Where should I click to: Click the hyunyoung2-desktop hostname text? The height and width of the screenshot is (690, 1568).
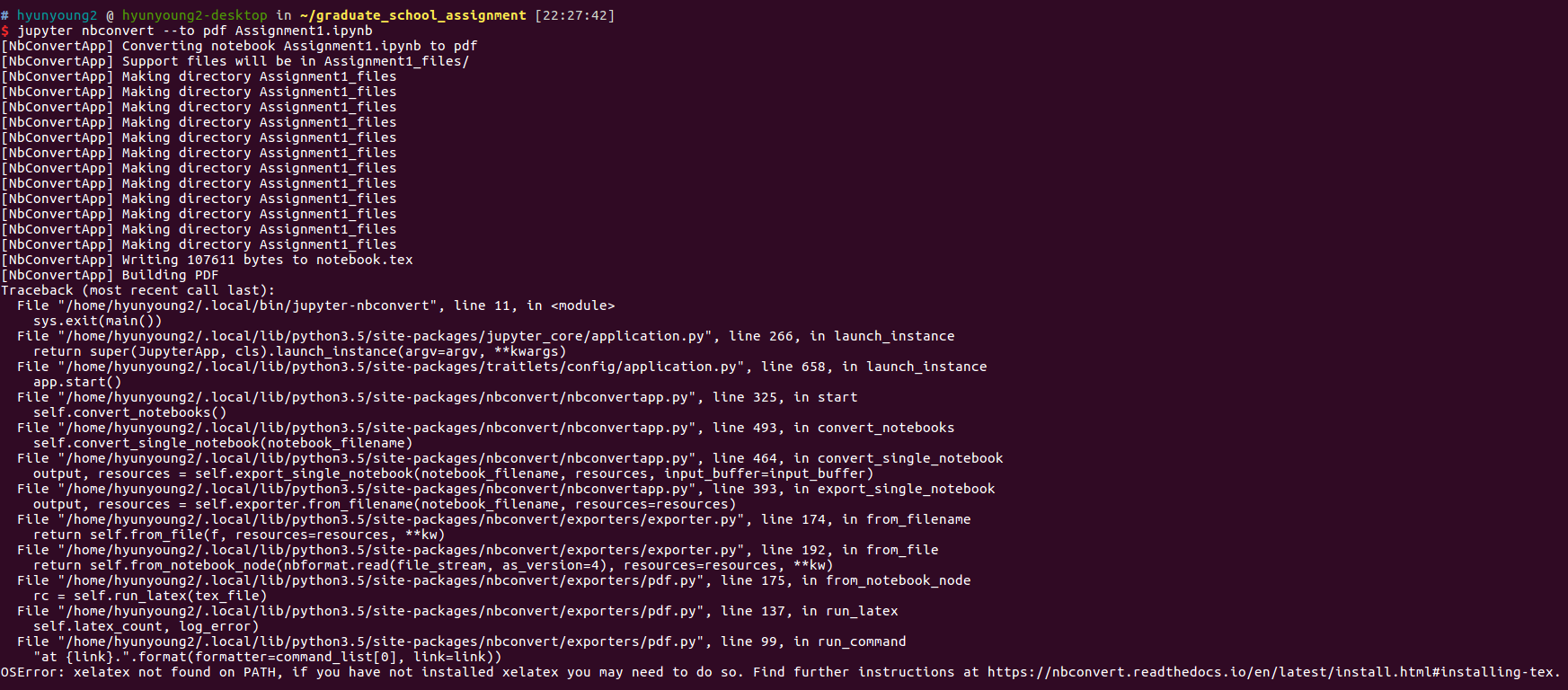tap(195, 15)
